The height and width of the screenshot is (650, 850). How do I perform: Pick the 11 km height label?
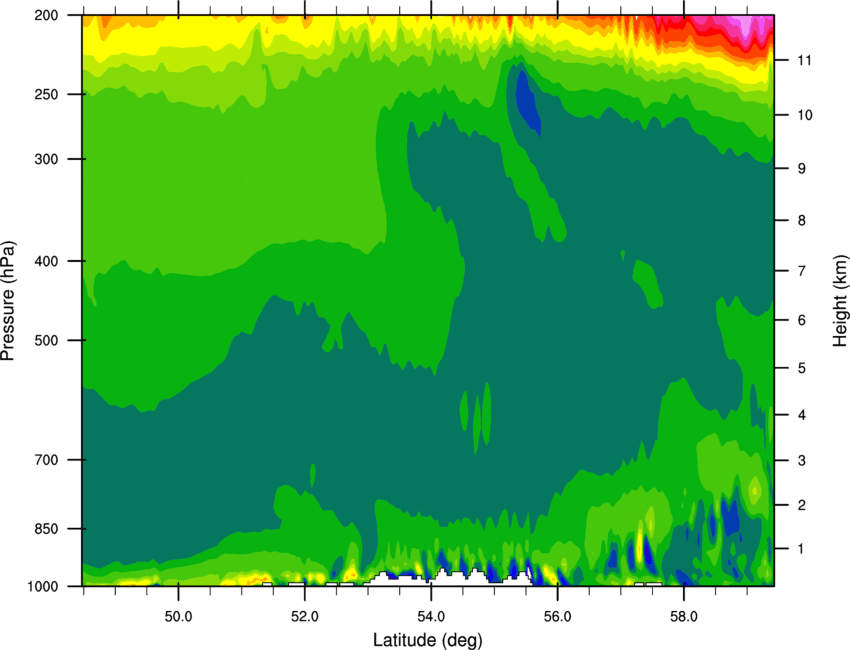(x=805, y=60)
